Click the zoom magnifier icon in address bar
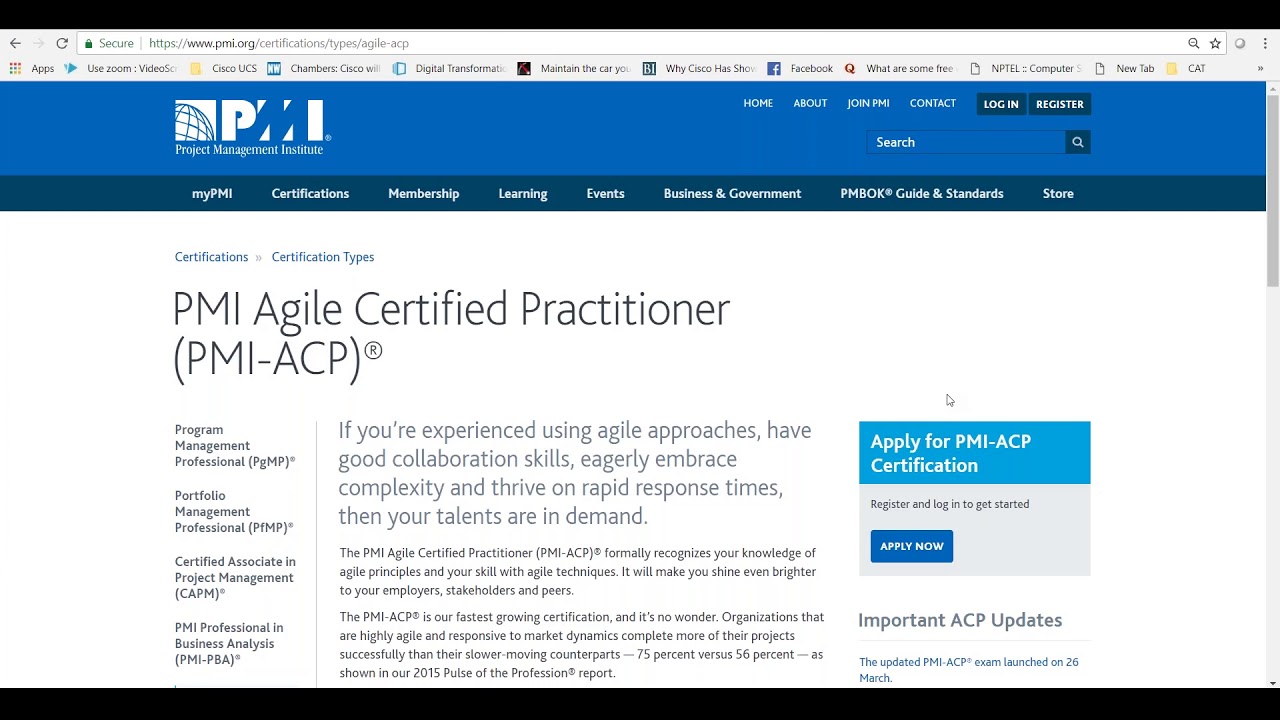1280x720 pixels. point(1193,43)
